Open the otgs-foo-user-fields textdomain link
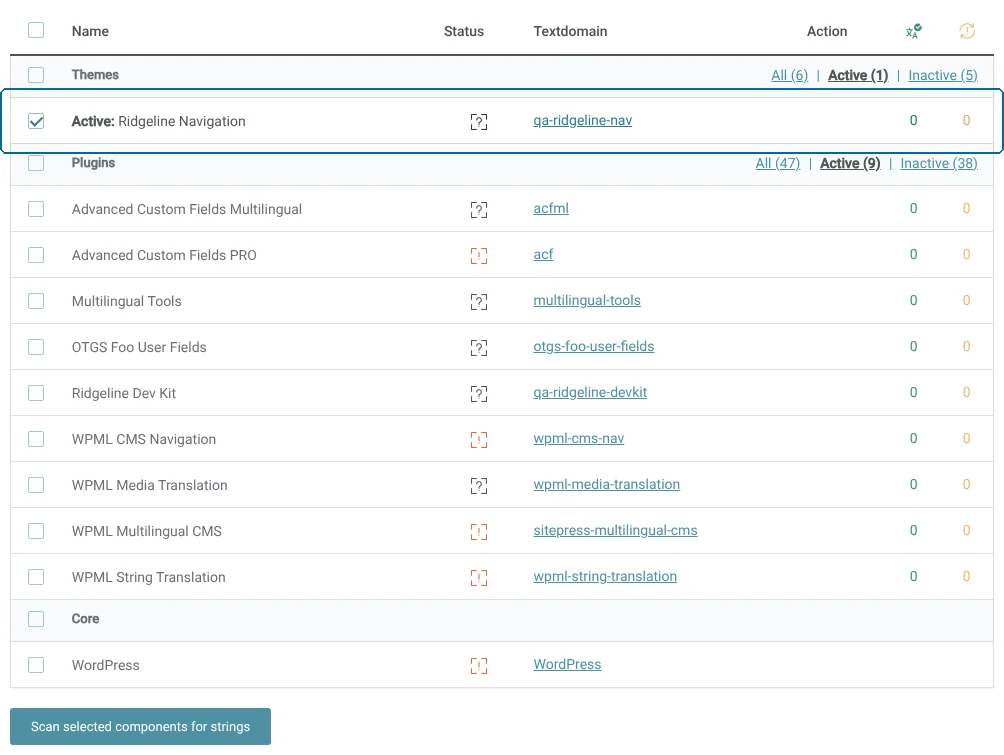The image size is (1004, 755). [x=594, y=346]
